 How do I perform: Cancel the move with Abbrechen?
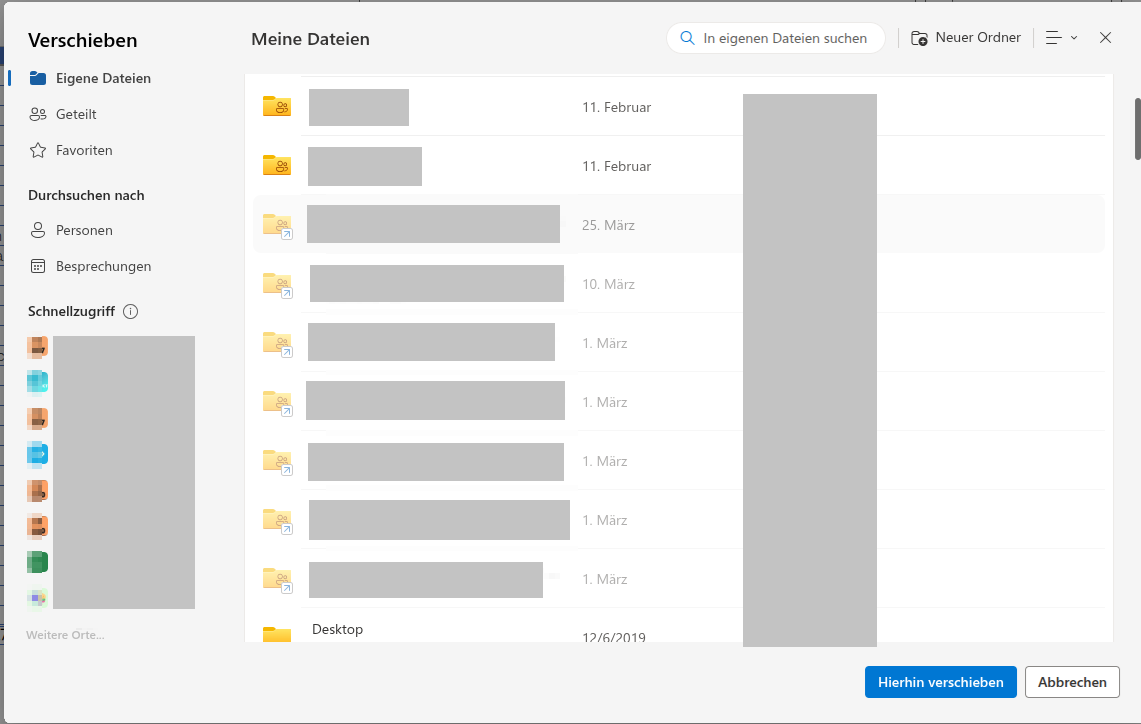[1072, 682]
